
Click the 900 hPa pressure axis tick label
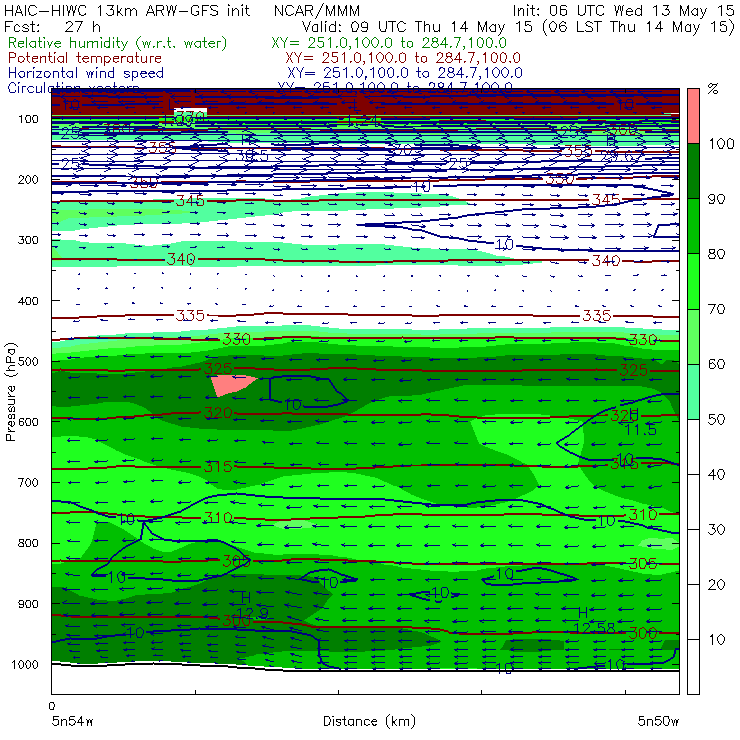pyautogui.click(x=28, y=604)
